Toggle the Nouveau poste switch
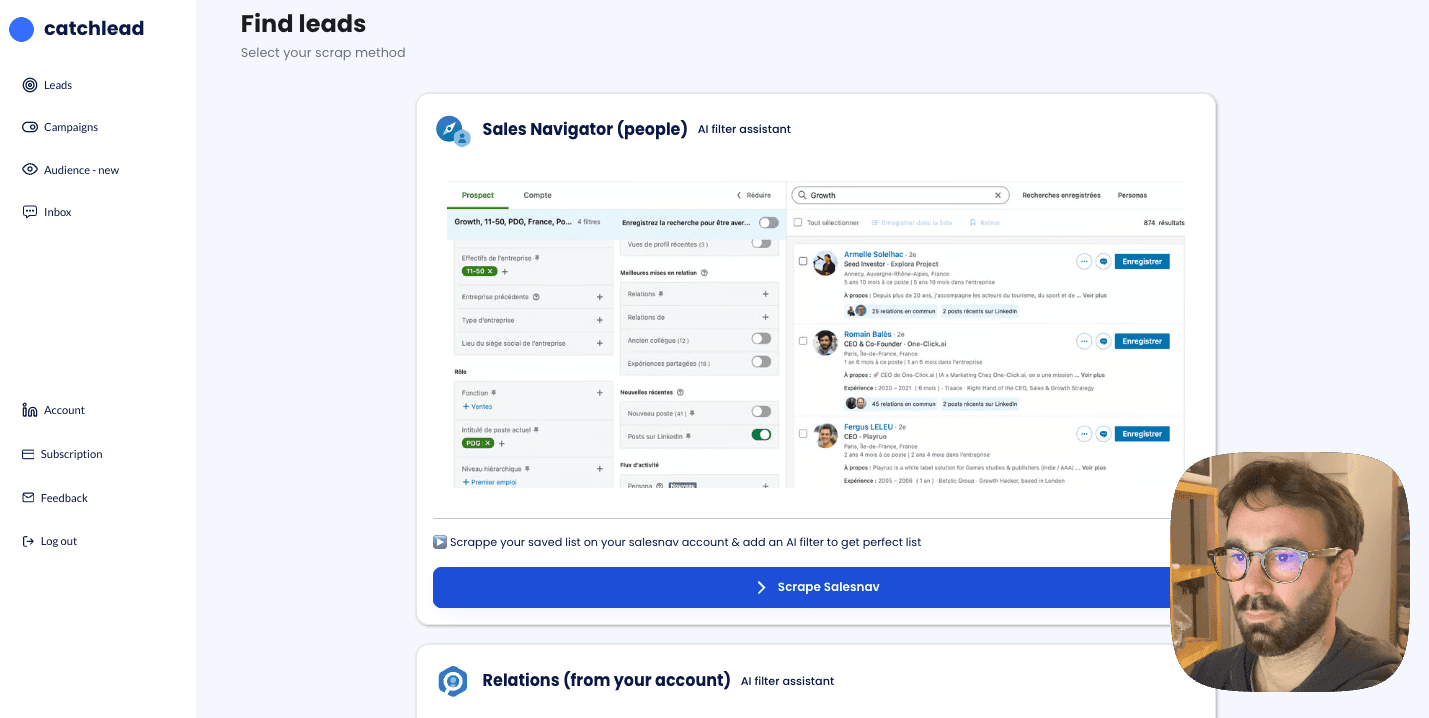Screen dimensions: 1429x718 click(761, 412)
